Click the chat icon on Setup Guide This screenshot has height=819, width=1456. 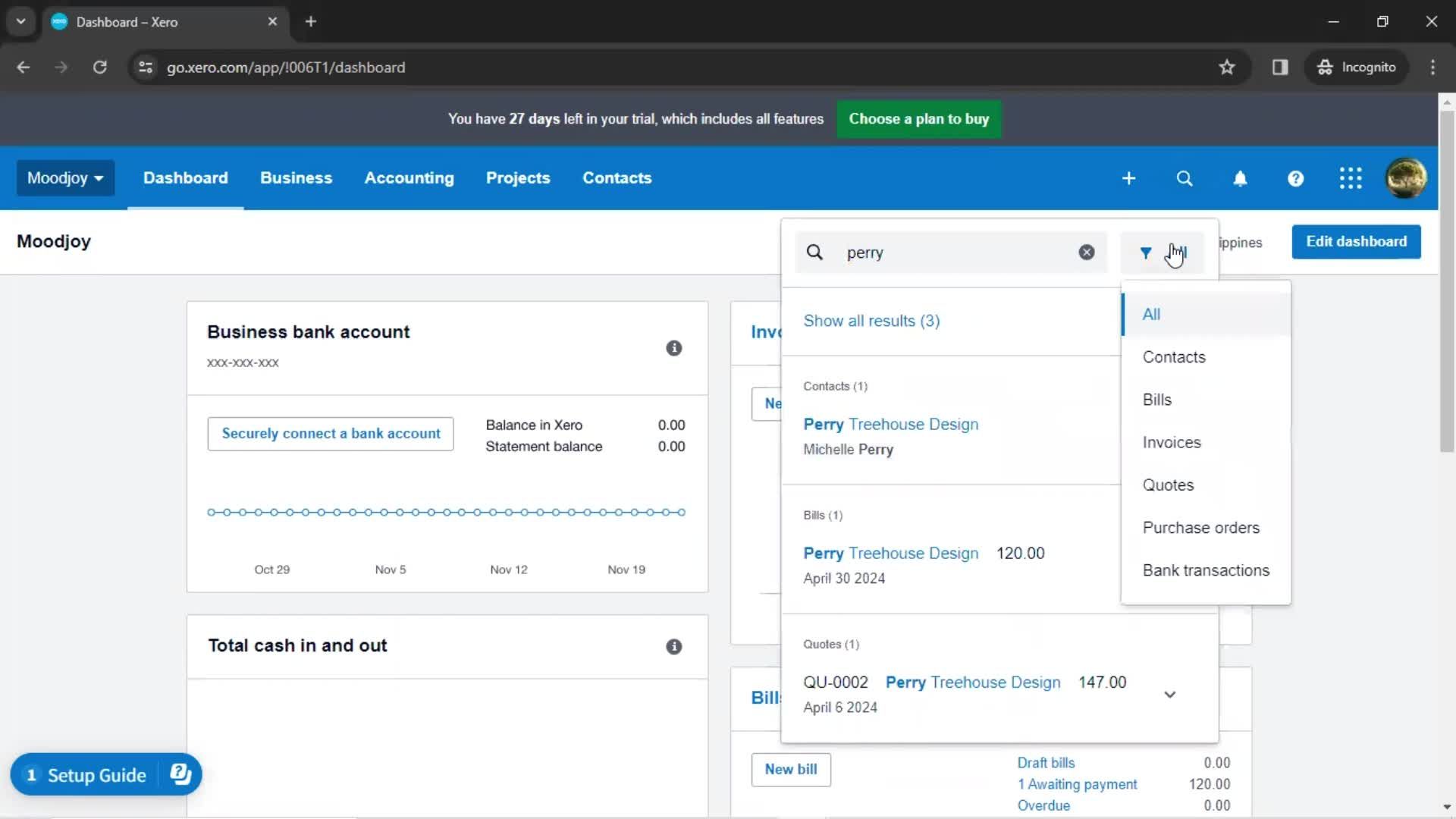click(x=180, y=774)
